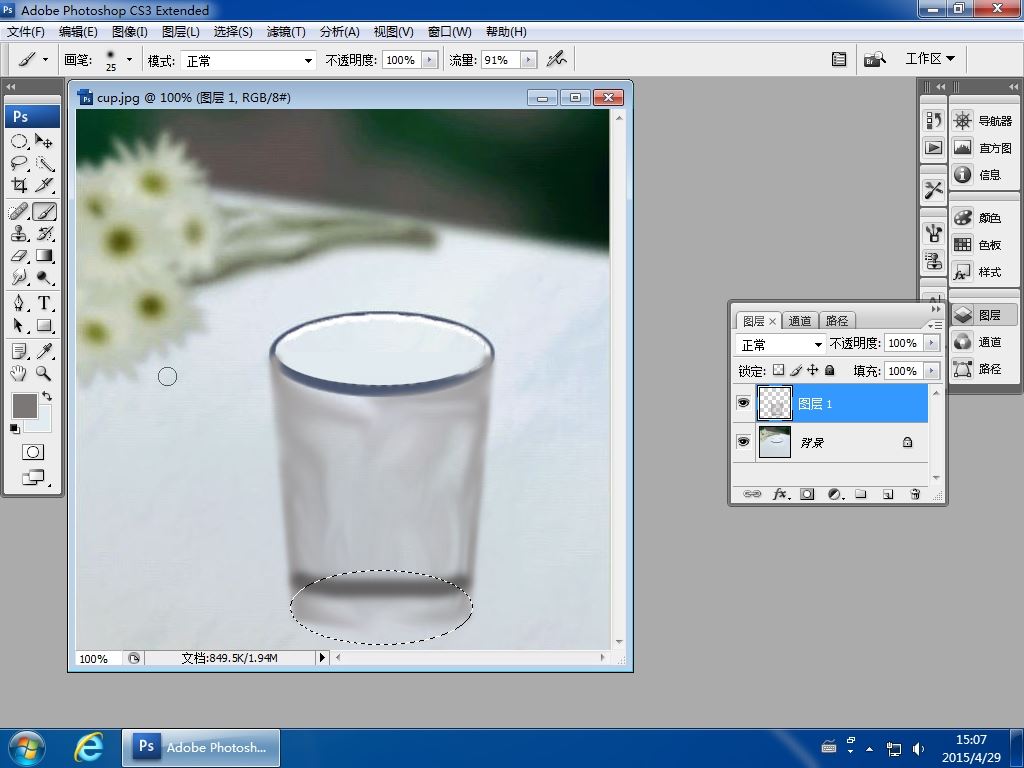Toggle visibility of the 背景 layer

tap(743, 442)
